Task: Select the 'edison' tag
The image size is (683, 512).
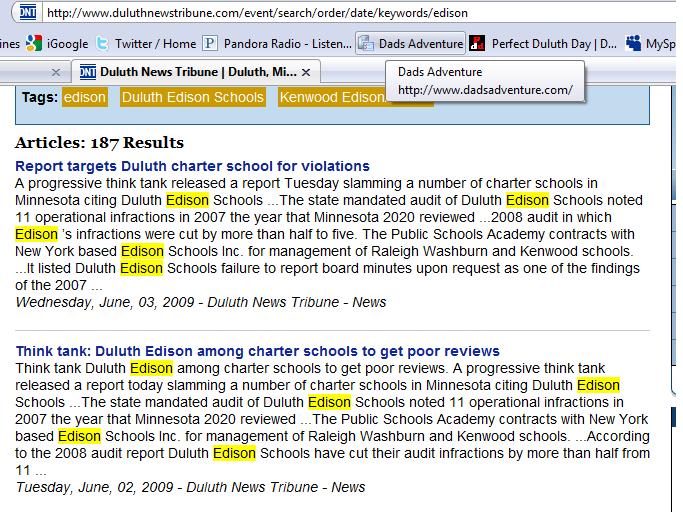Action: pos(85,97)
